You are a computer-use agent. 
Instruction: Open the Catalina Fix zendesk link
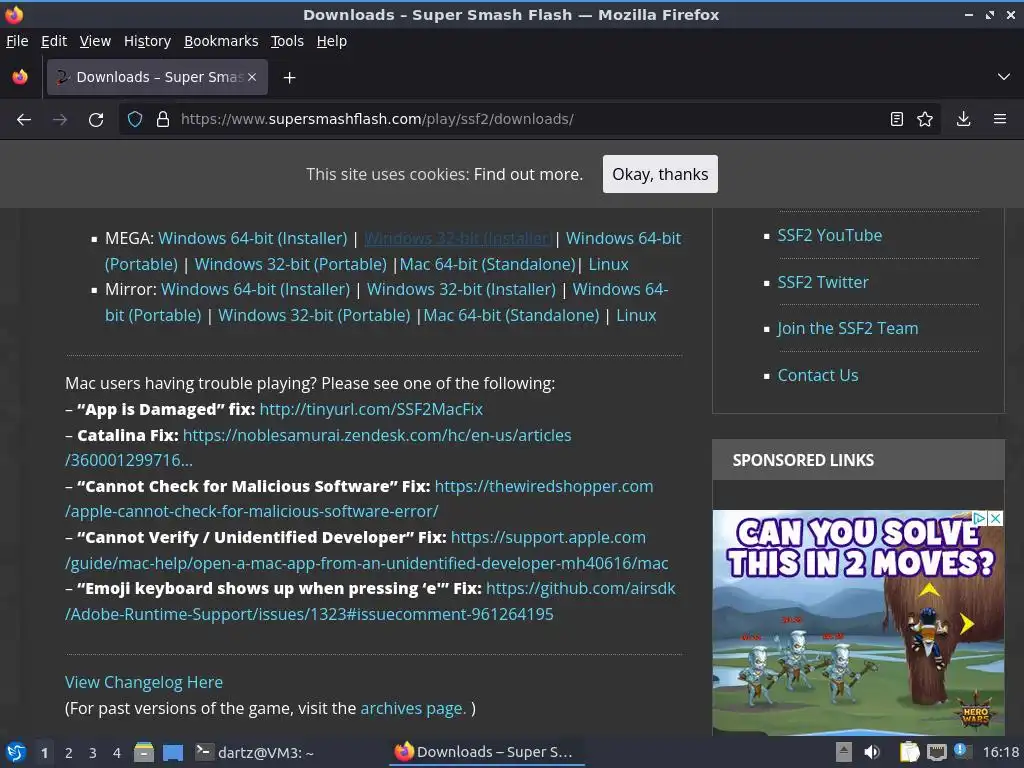377,435
